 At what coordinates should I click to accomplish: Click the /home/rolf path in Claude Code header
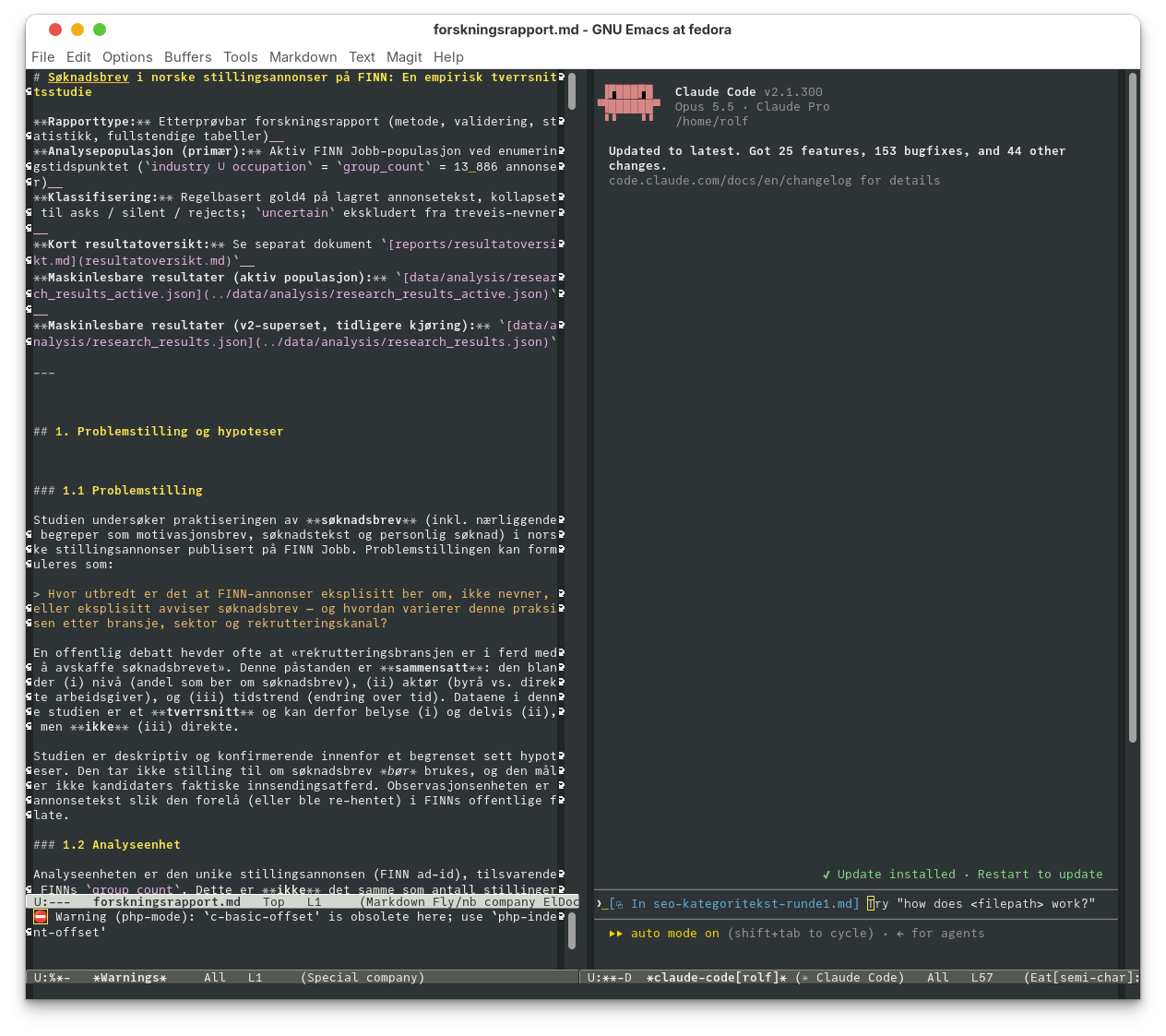click(x=711, y=122)
